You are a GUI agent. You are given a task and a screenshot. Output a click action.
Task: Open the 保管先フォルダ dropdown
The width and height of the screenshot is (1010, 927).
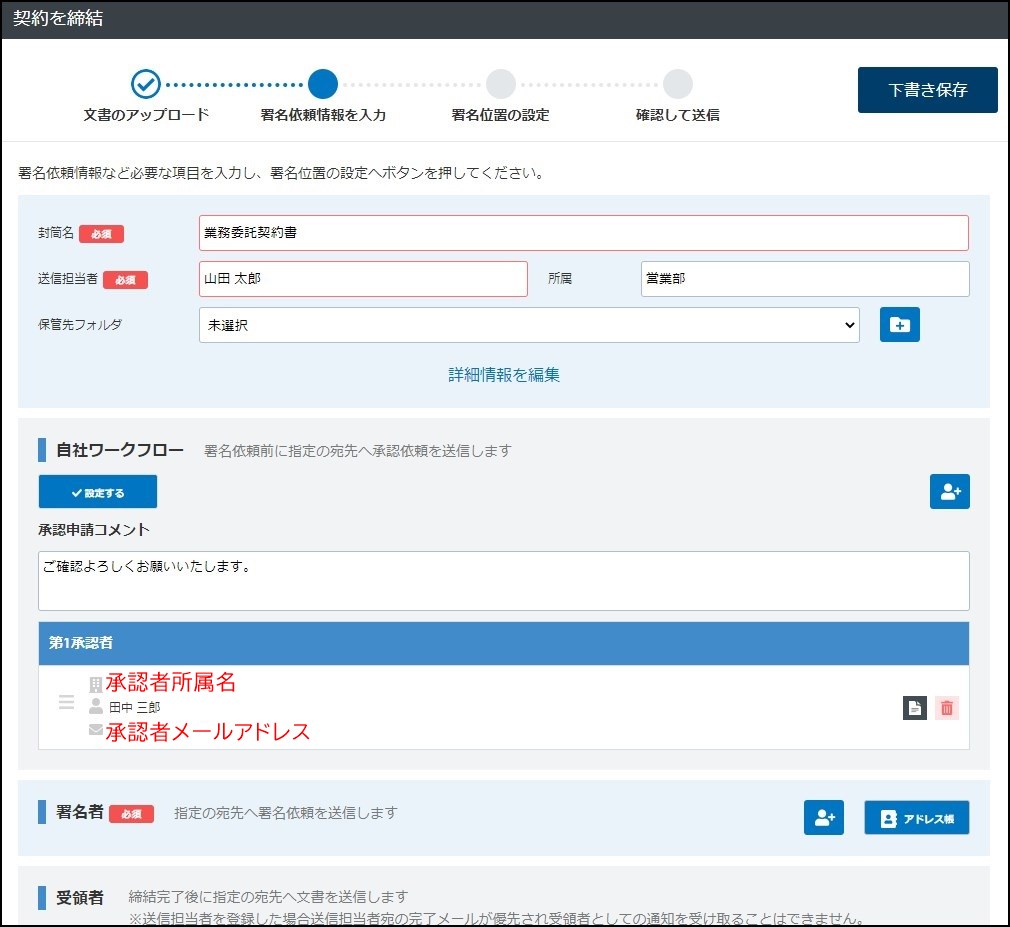click(x=529, y=325)
